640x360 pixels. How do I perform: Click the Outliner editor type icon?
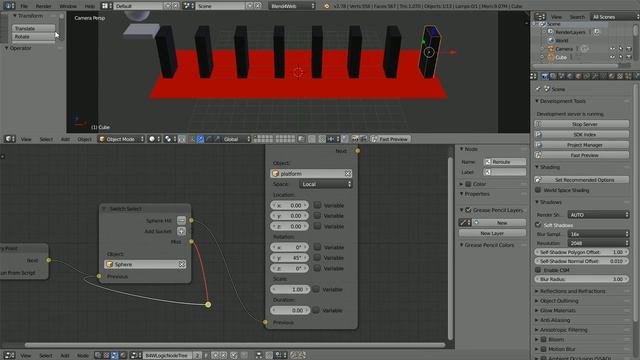540,17
